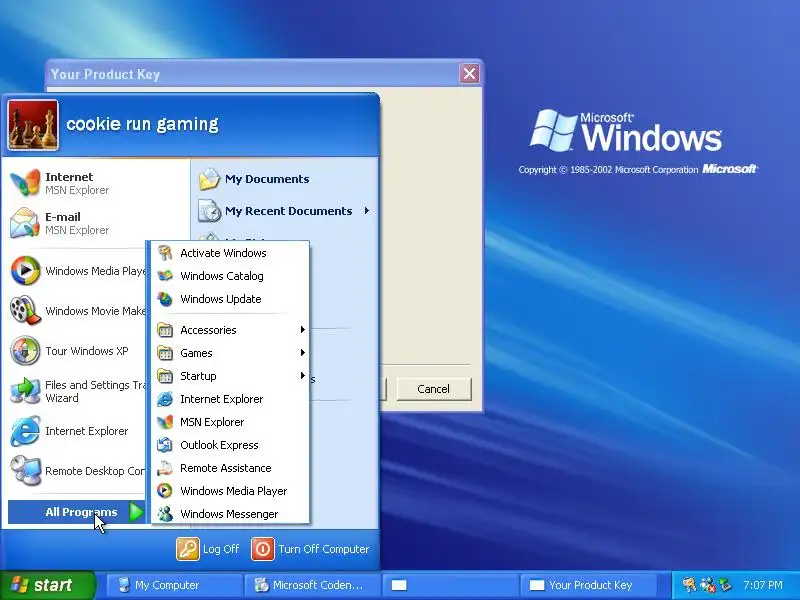Open Remote Assistance
This screenshot has width=800, height=600.
point(230,468)
